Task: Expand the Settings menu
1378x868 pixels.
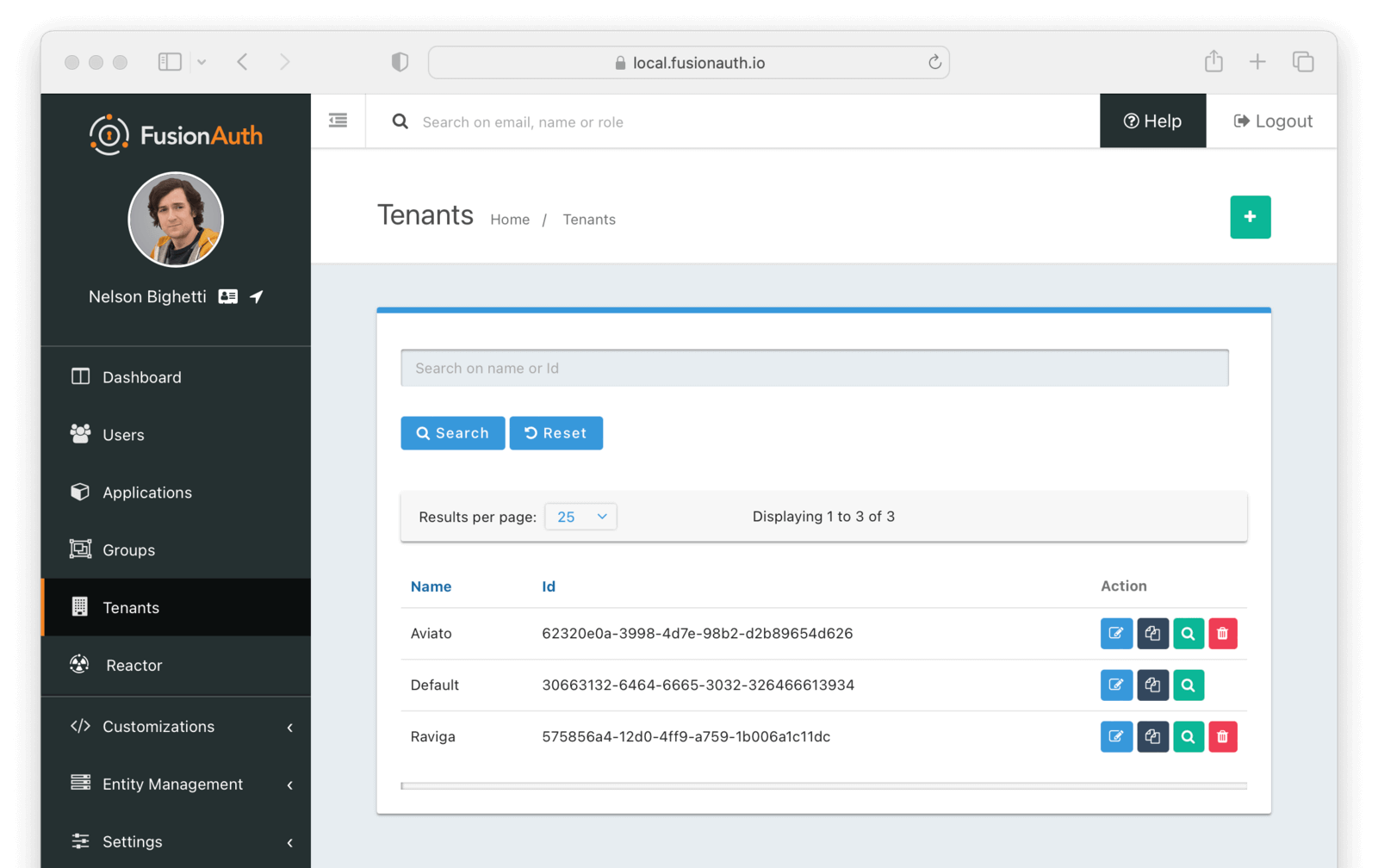Action: click(x=176, y=842)
